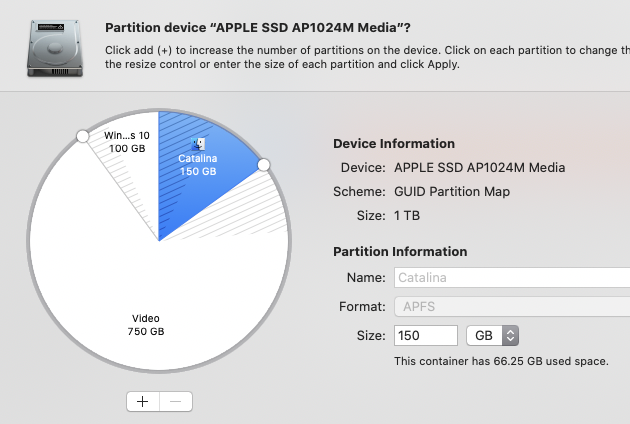The width and height of the screenshot is (630, 424).
Task: Click the Device Information heading
Action: [x=393, y=144]
